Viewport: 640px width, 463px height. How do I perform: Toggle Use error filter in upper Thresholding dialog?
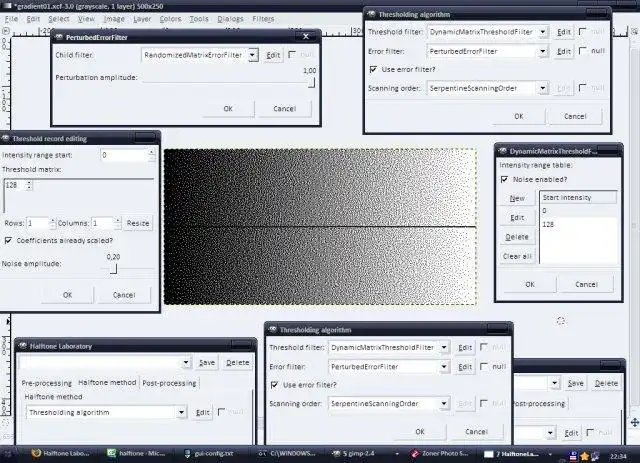click(373, 69)
